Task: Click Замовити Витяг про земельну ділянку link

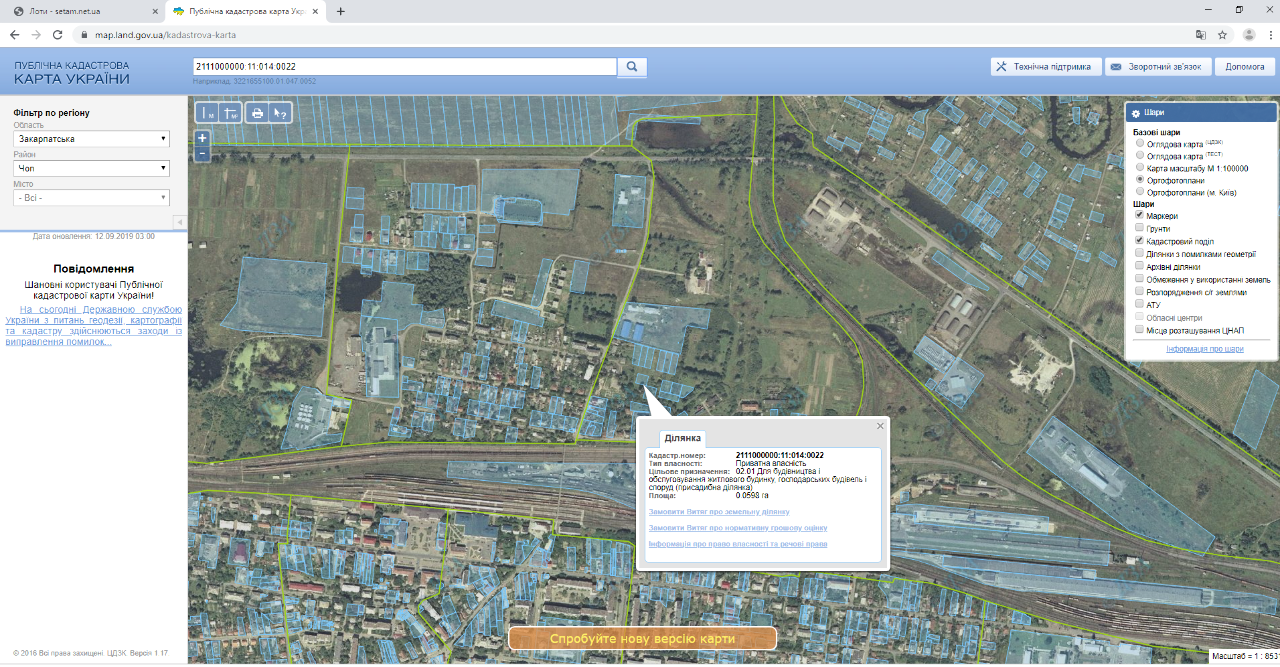Action: [x=719, y=511]
